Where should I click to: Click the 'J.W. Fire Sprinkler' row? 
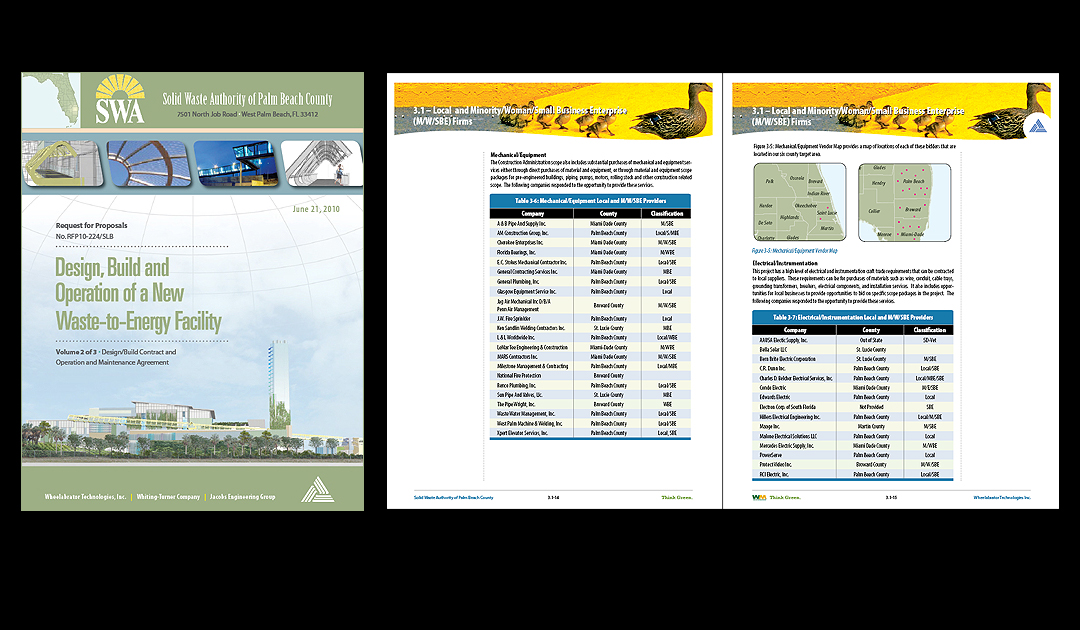(x=590, y=319)
